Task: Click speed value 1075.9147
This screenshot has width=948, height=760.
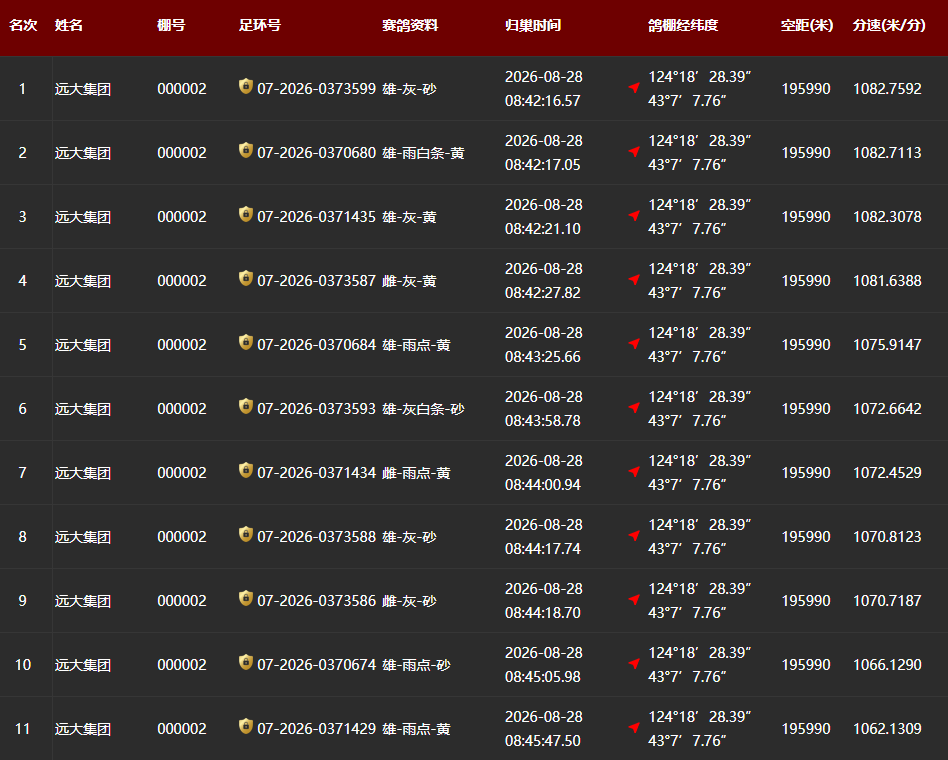Action: pyautogui.click(x=887, y=346)
